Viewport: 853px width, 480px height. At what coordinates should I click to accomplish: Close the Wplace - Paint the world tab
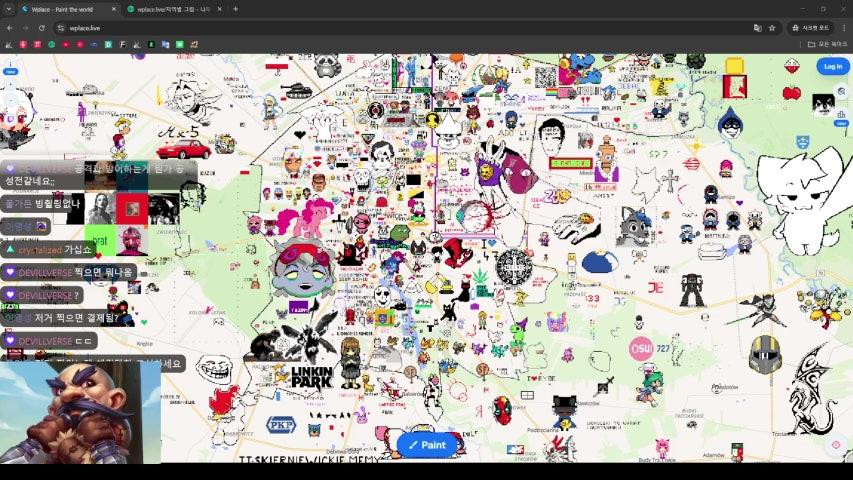pos(113,9)
